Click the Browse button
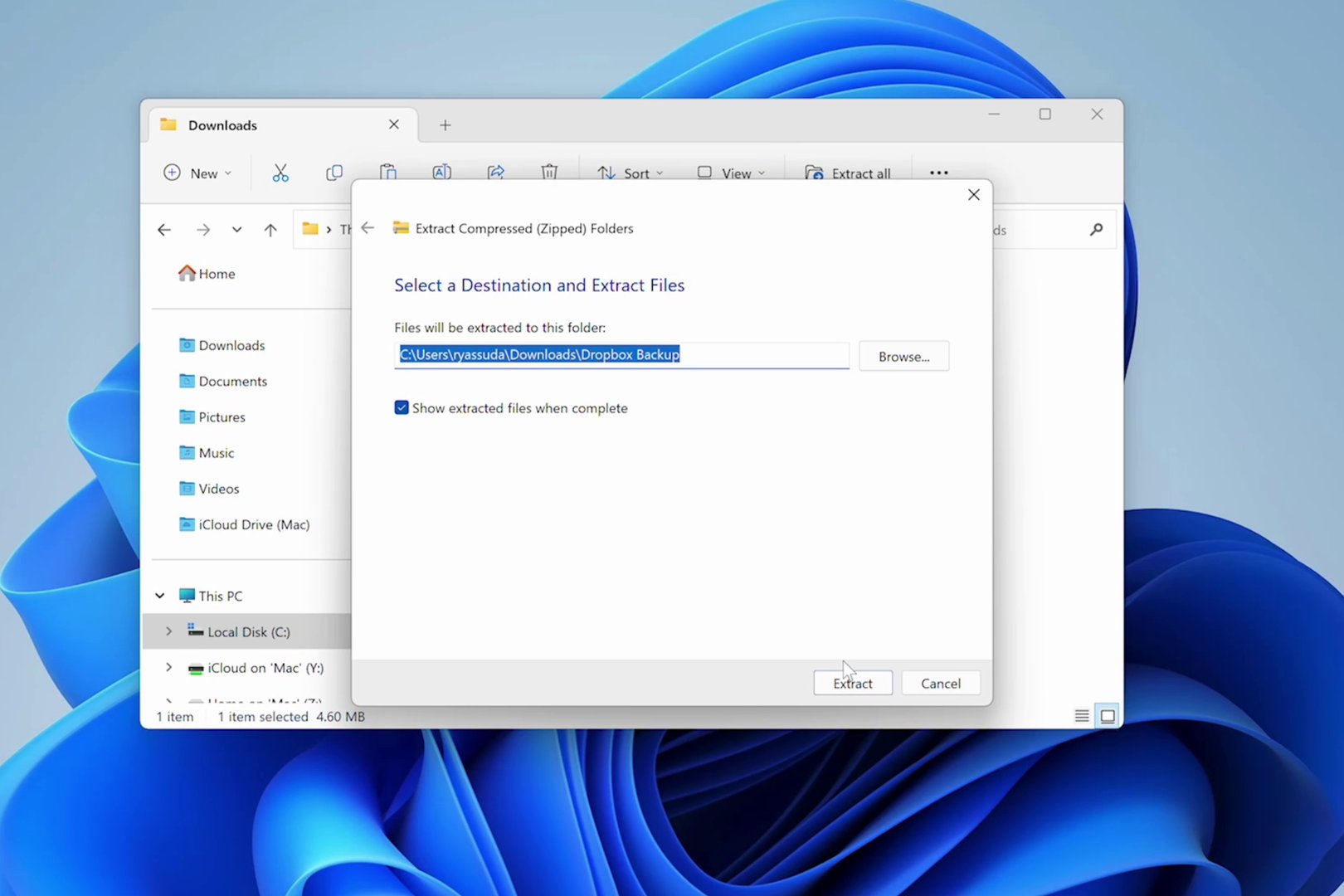 pyautogui.click(x=903, y=356)
